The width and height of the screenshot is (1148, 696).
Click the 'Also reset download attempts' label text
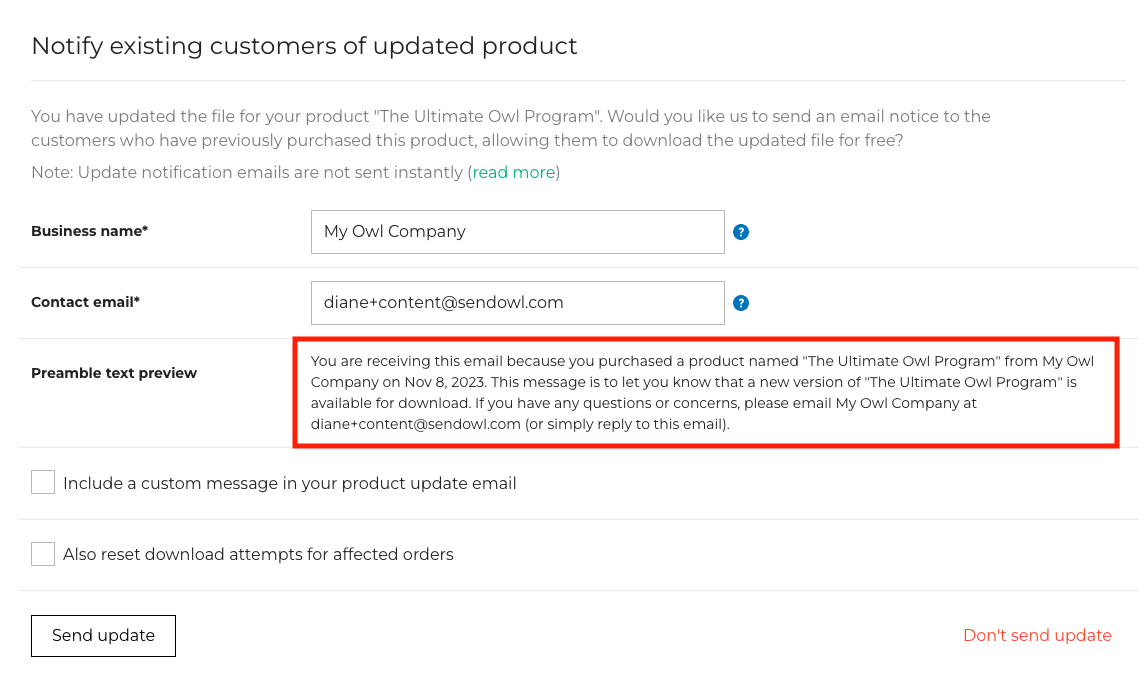[258, 555]
